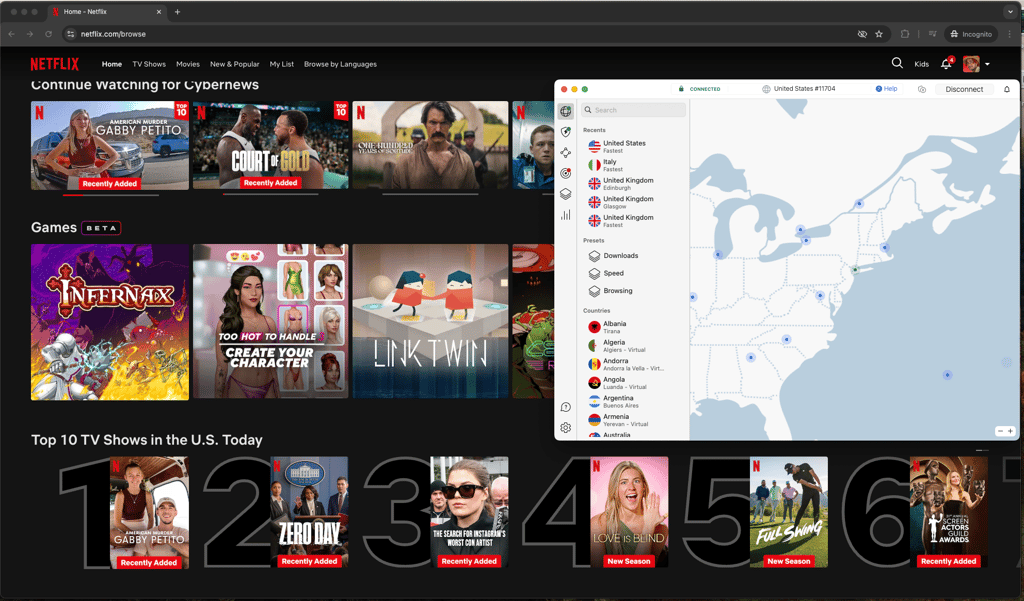Close the Home - Netflix tab
This screenshot has width=1024, height=601.
coord(159,12)
